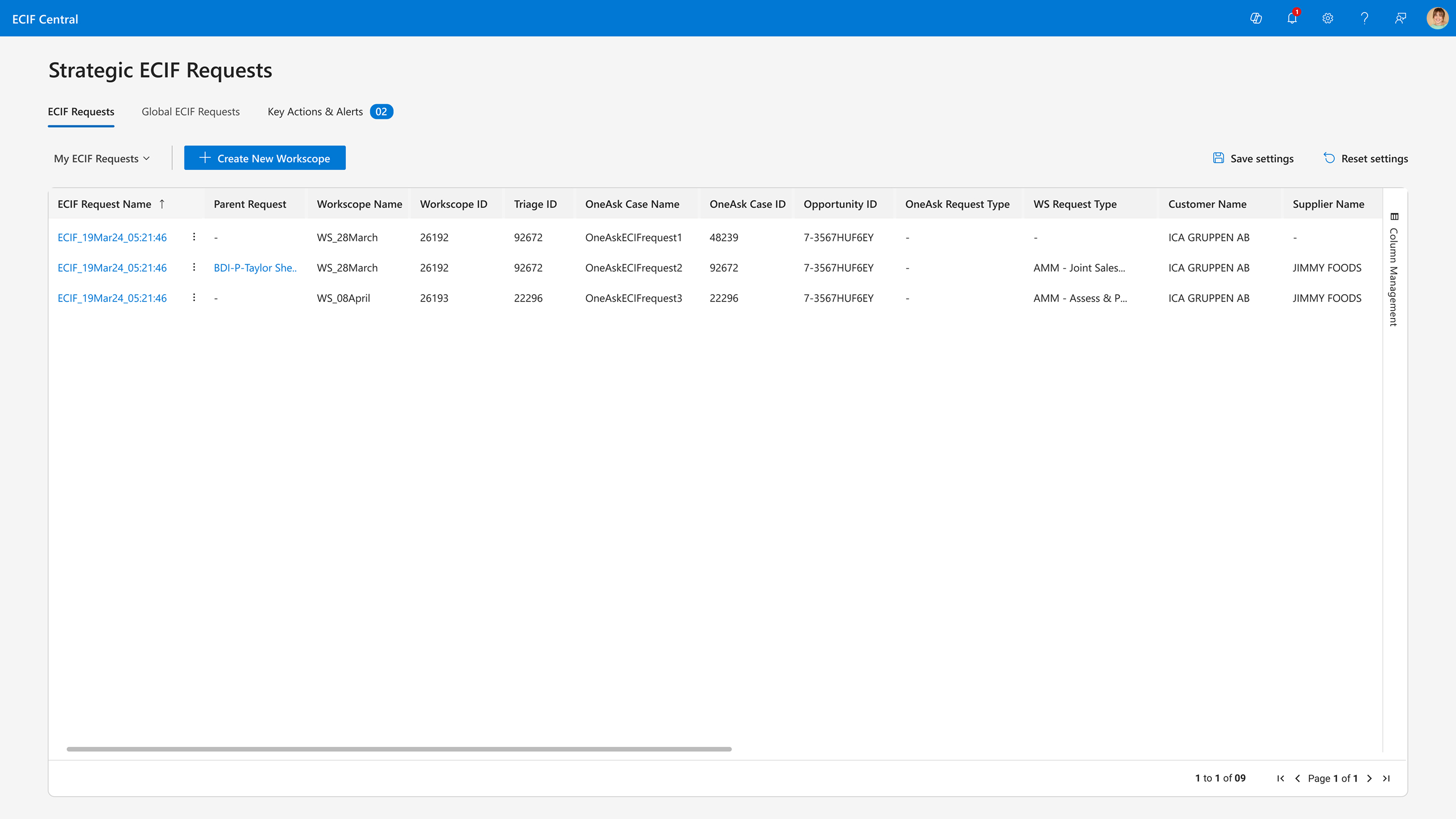This screenshot has height=819, width=1456.
Task: Open row options for first ECIF request
Action: (194, 237)
